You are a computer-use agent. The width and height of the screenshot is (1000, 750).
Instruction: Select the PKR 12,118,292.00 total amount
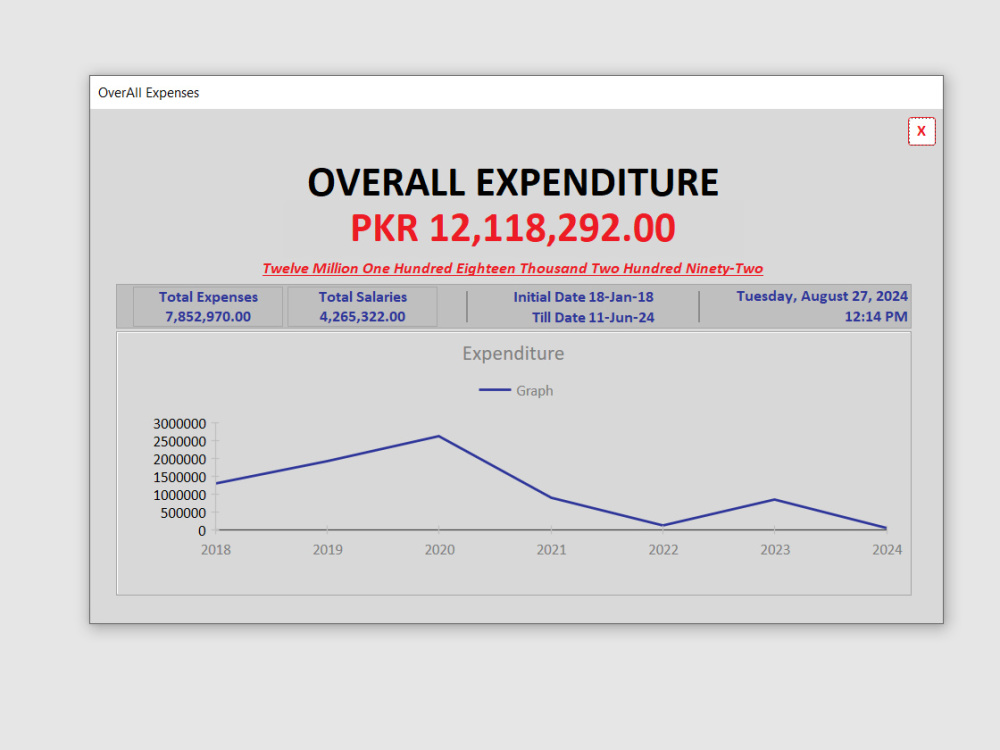[513, 228]
